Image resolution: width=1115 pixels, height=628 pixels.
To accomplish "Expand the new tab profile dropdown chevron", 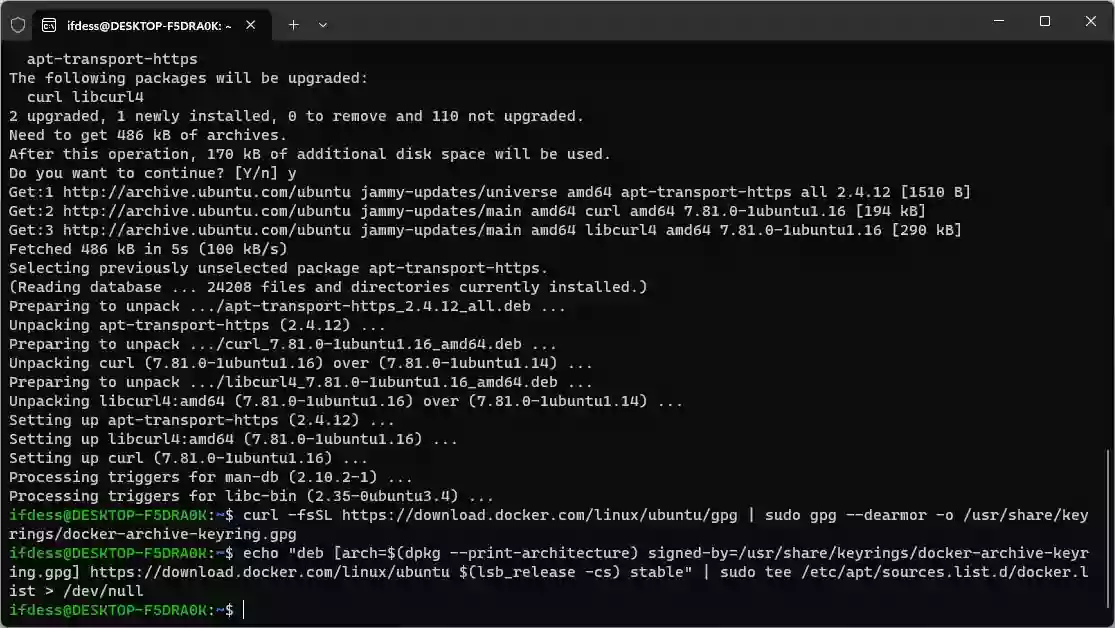I will tap(323, 25).
